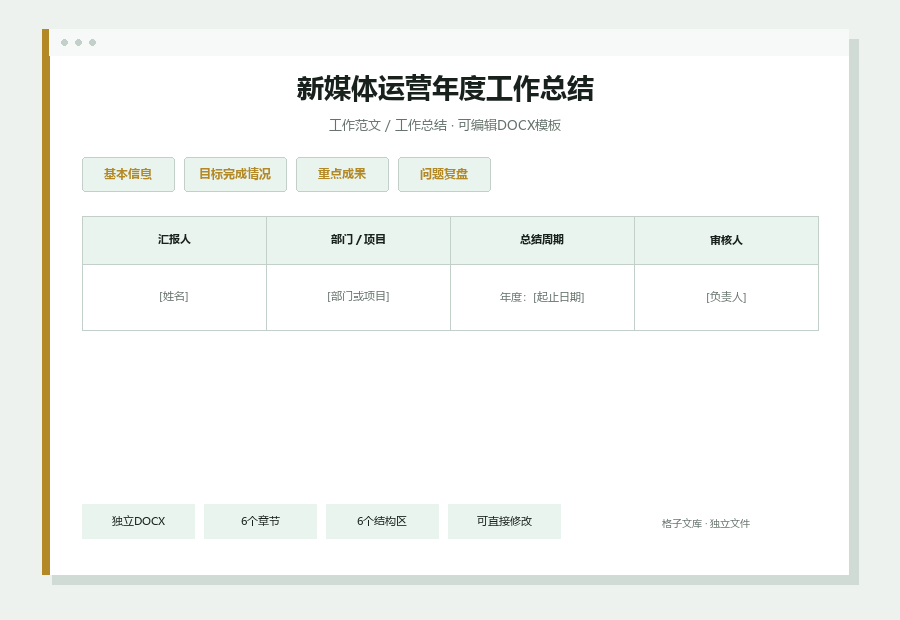Open the 问题复盘 tab
This screenshot has height=620, width=900.
pyautogui.click(x=444, y=175)
